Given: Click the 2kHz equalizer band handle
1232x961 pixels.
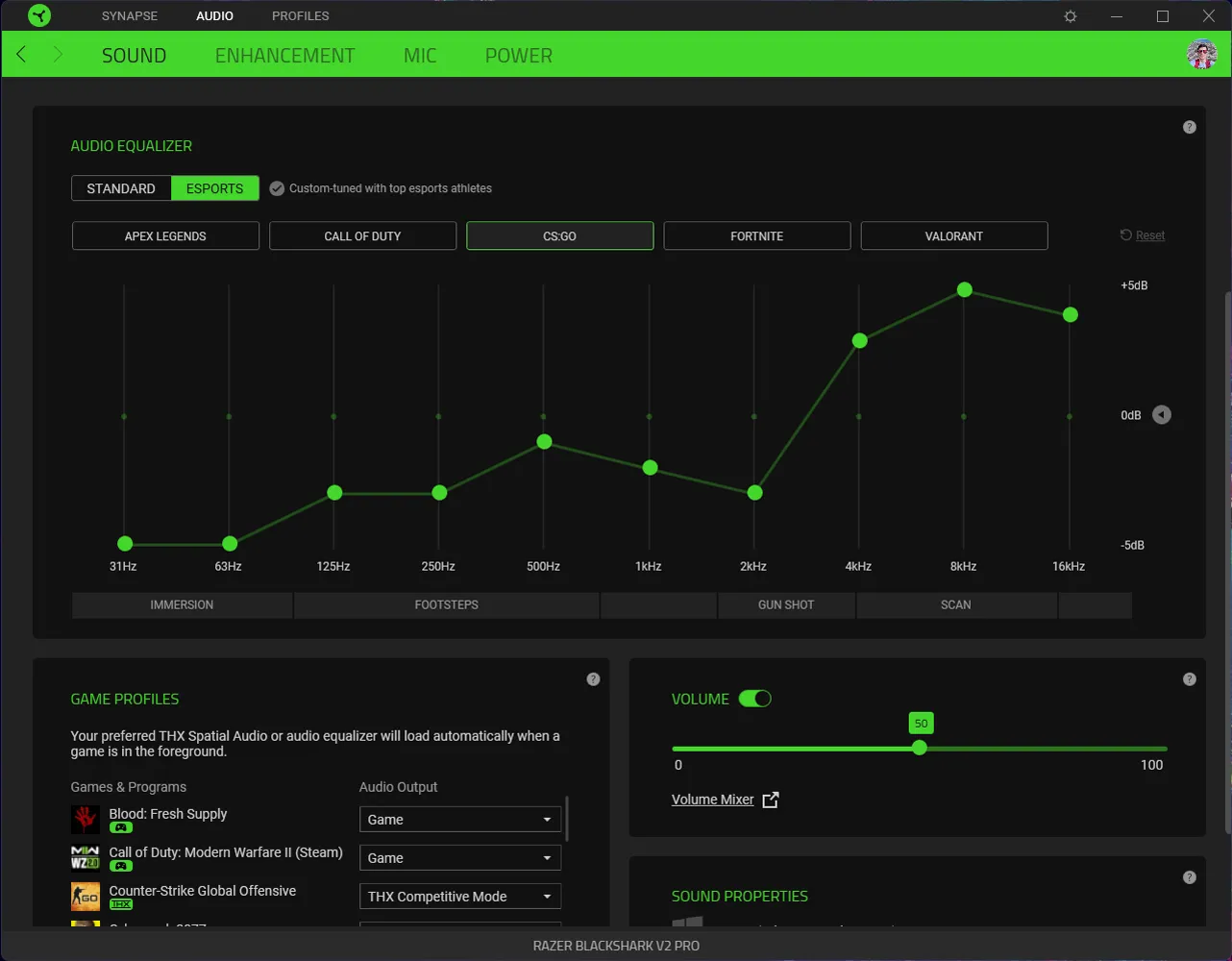Looking at the screenshot, I should pyautogui.click(x=755, y=492).
